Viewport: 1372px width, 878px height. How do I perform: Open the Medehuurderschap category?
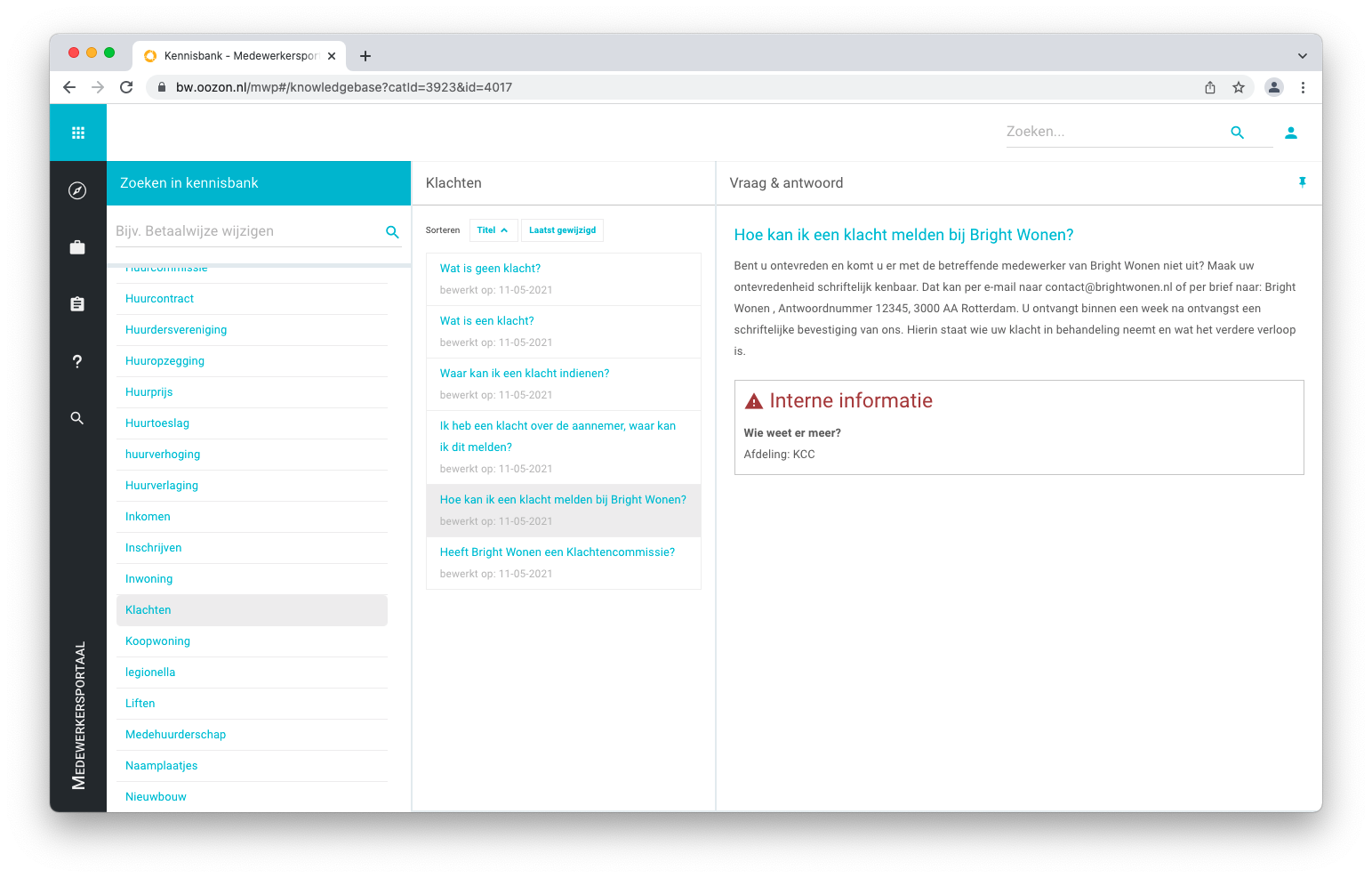(252, 735)
